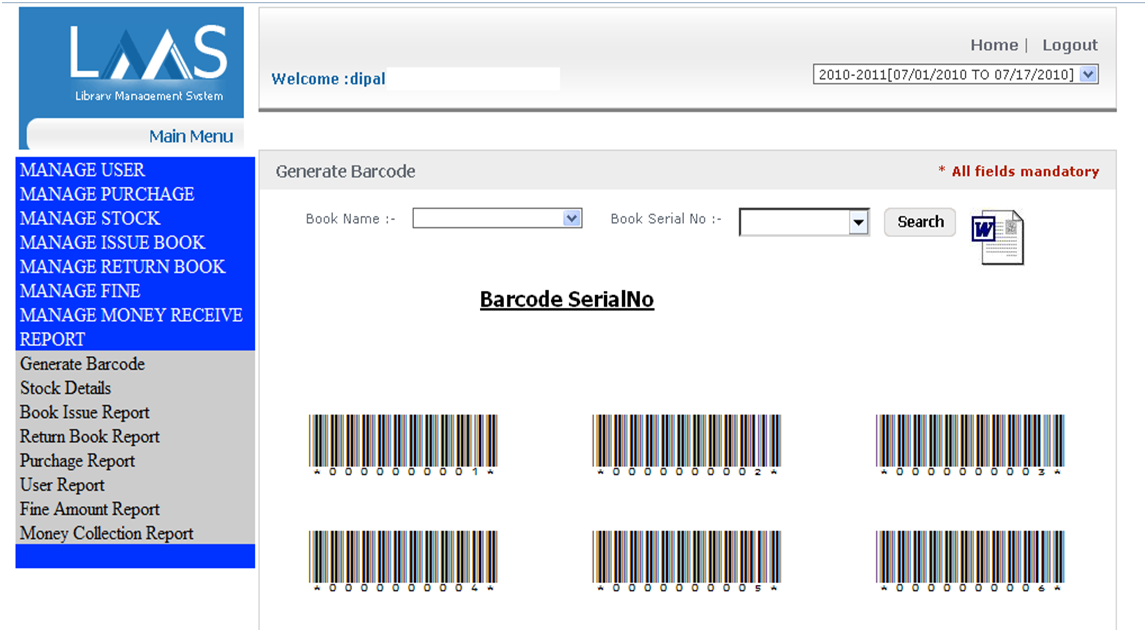Open the Return Book Report
Screen dimensions: 1147x632
(x=89, y=436)
